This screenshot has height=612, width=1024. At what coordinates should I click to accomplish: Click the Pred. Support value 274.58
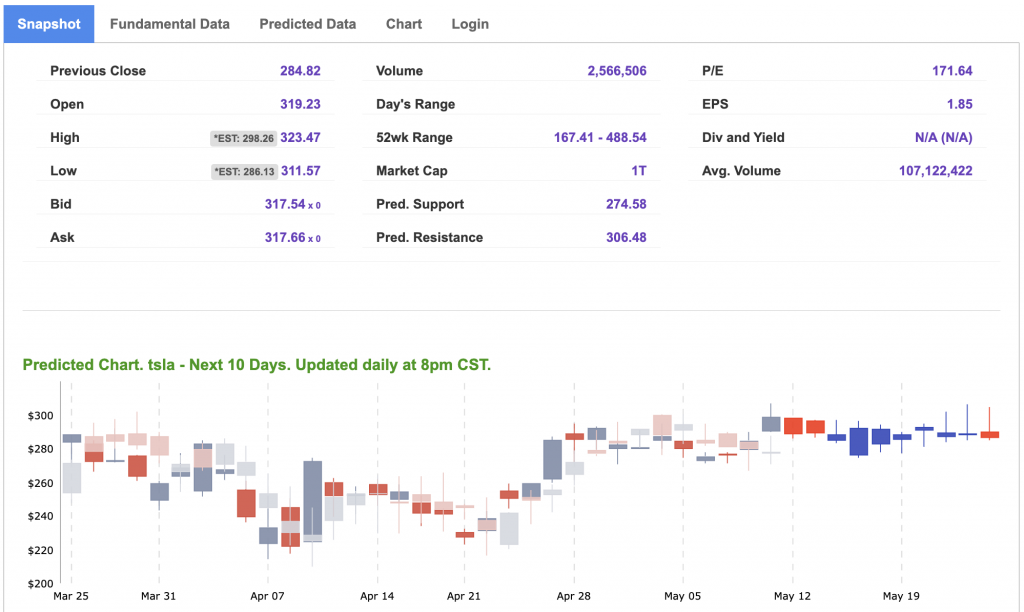[626, 204]
